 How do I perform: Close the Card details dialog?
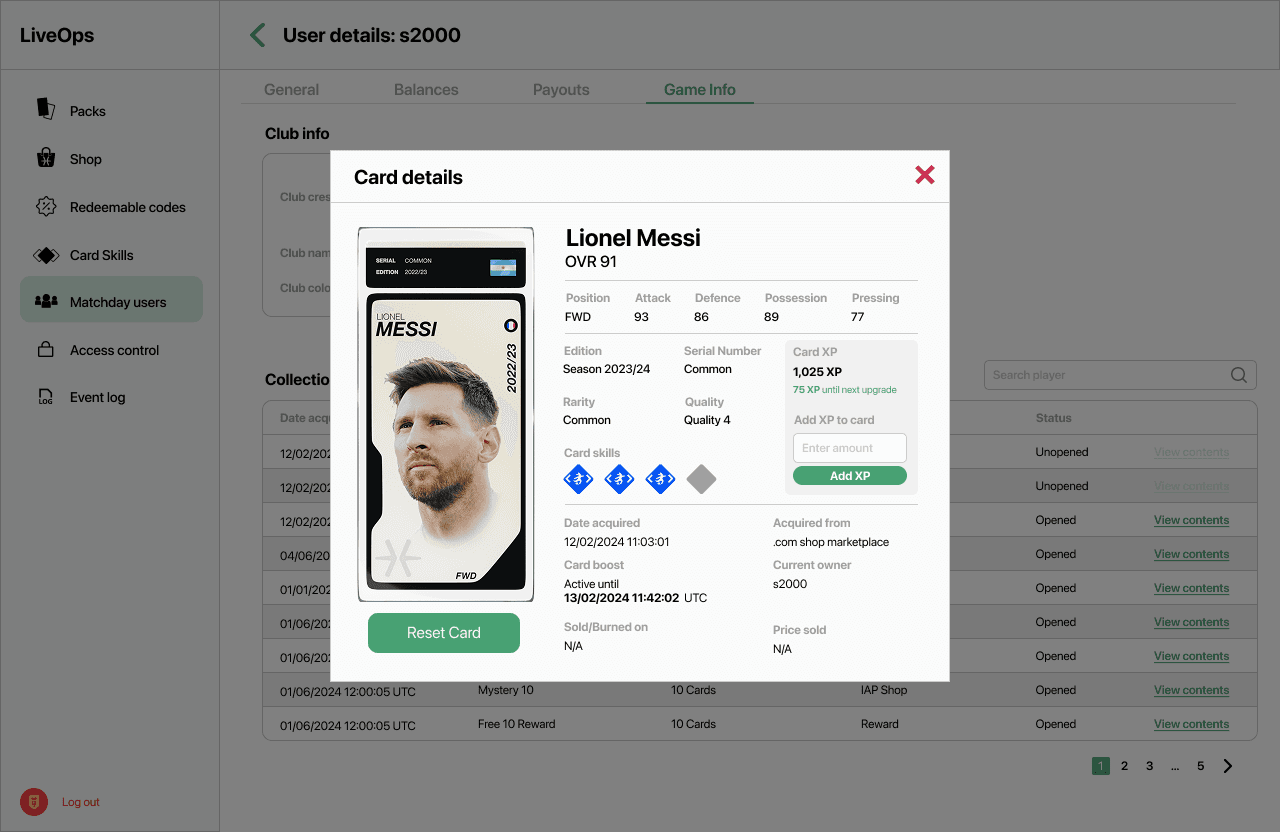[925, 175]
